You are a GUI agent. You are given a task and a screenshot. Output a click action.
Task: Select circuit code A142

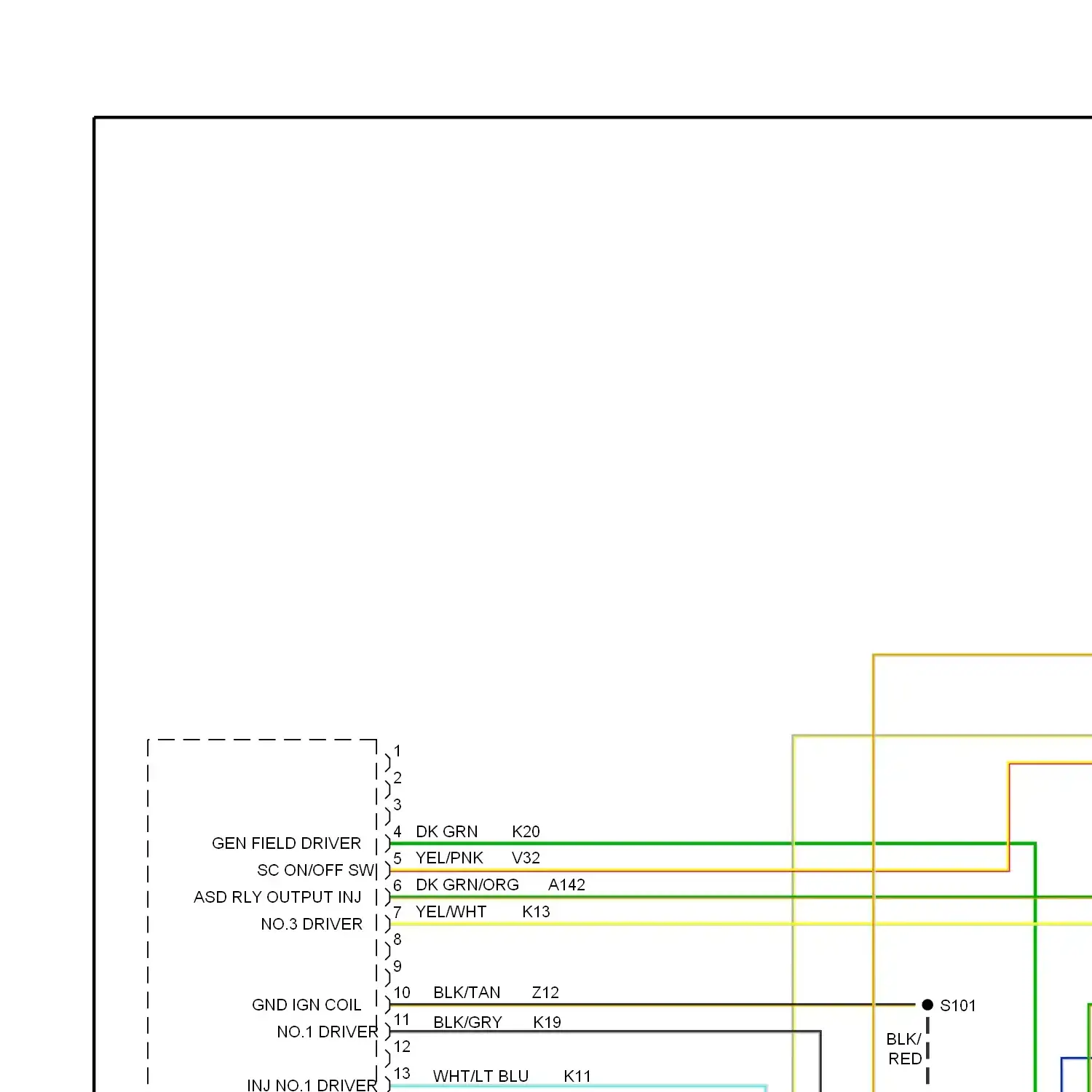point(566,885)
